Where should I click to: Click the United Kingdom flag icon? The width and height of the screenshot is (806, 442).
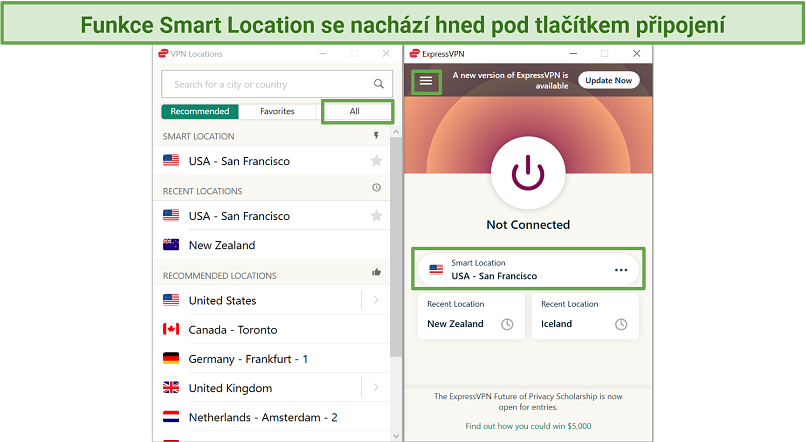coord(171,388)
